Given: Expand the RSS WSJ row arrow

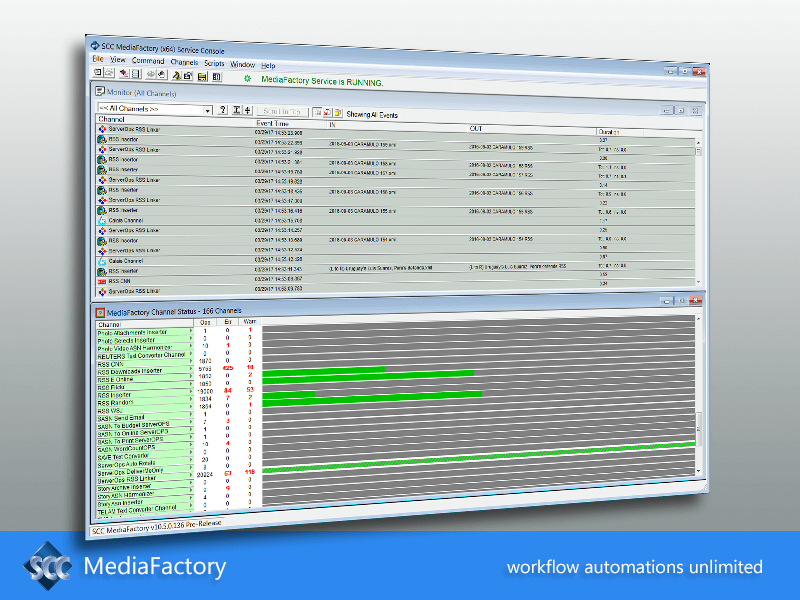Looking at the screenshot, I should pyautogui.click(x=191, y=407).
